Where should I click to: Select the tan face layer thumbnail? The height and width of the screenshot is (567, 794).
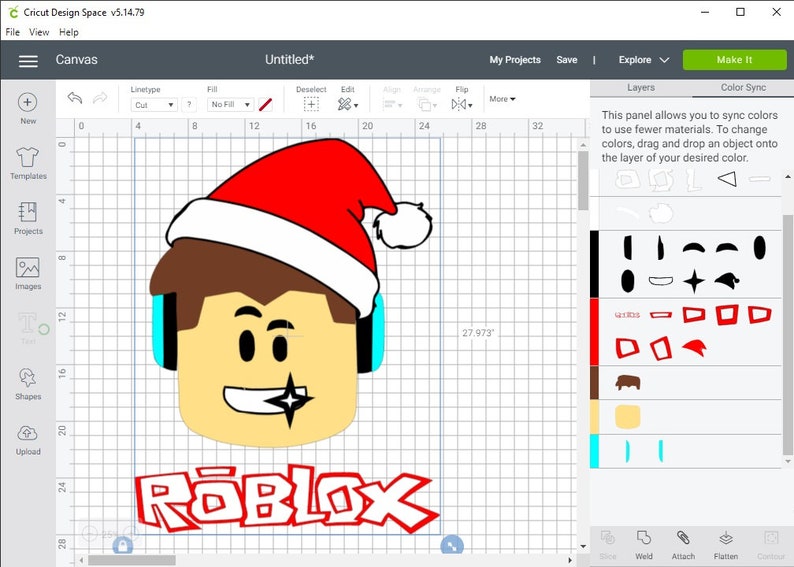point(627,417)
